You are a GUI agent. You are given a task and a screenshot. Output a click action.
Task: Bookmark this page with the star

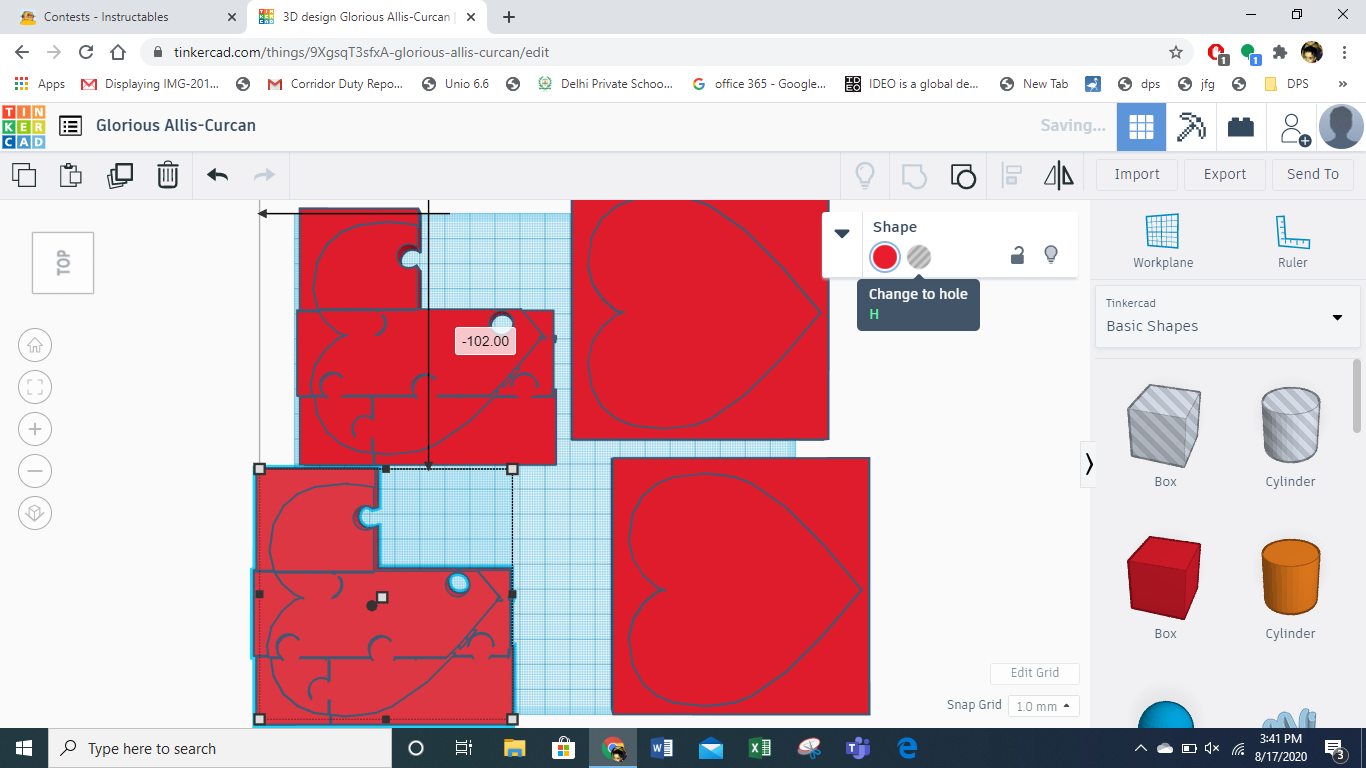(x=1176, y=52)
